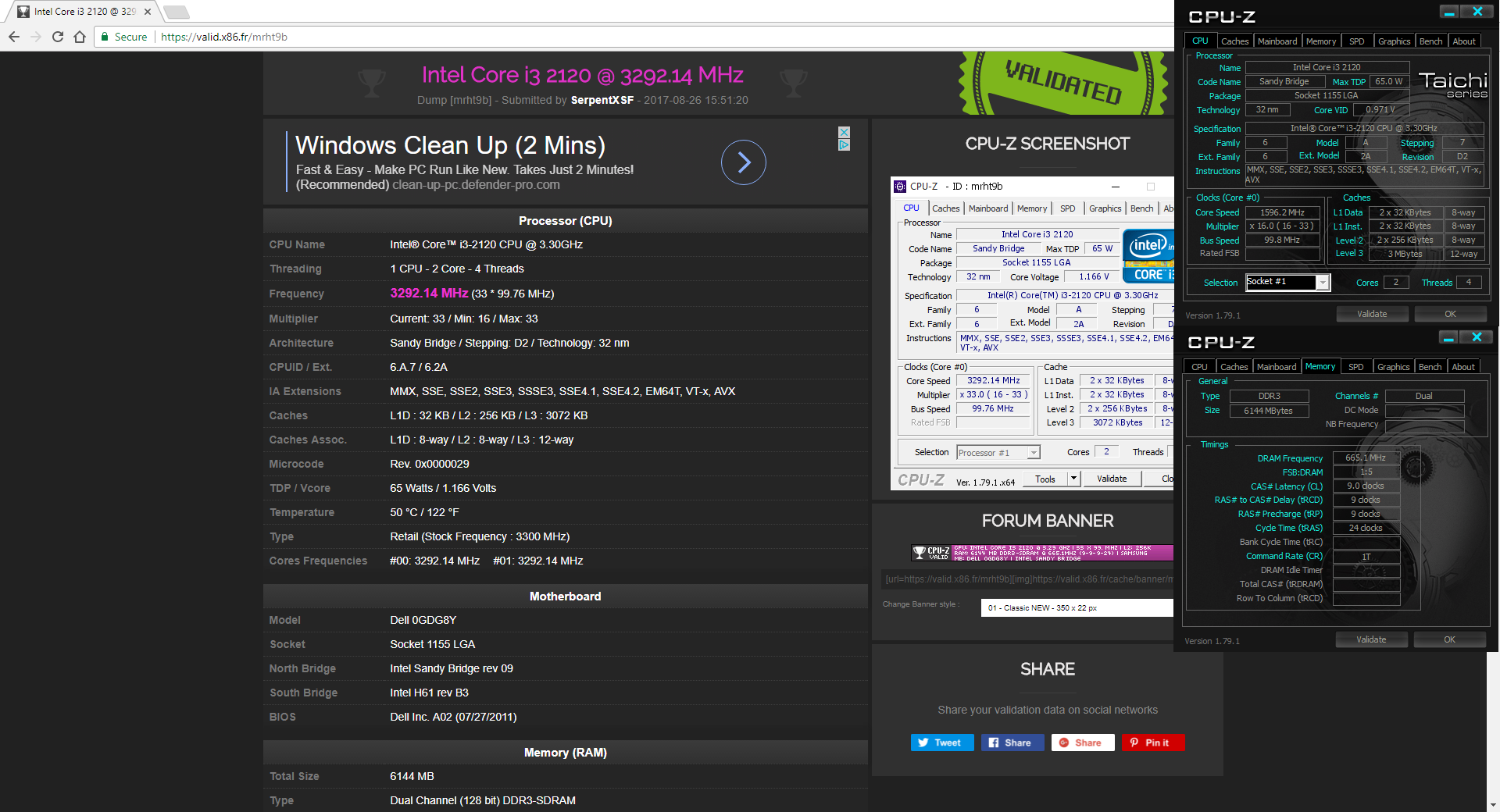Click the page scrollbar down arrow

(1493, 804)
